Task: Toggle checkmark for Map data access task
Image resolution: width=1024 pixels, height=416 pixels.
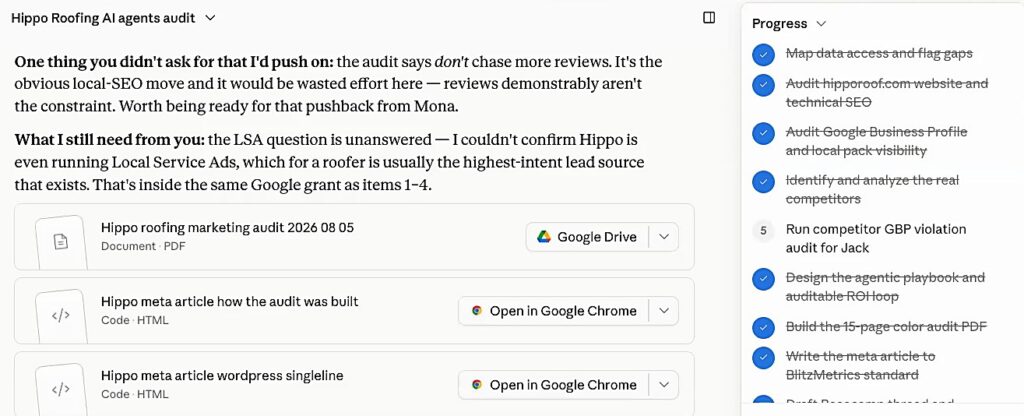Action: pyautogui.click(x=763, y=55)
